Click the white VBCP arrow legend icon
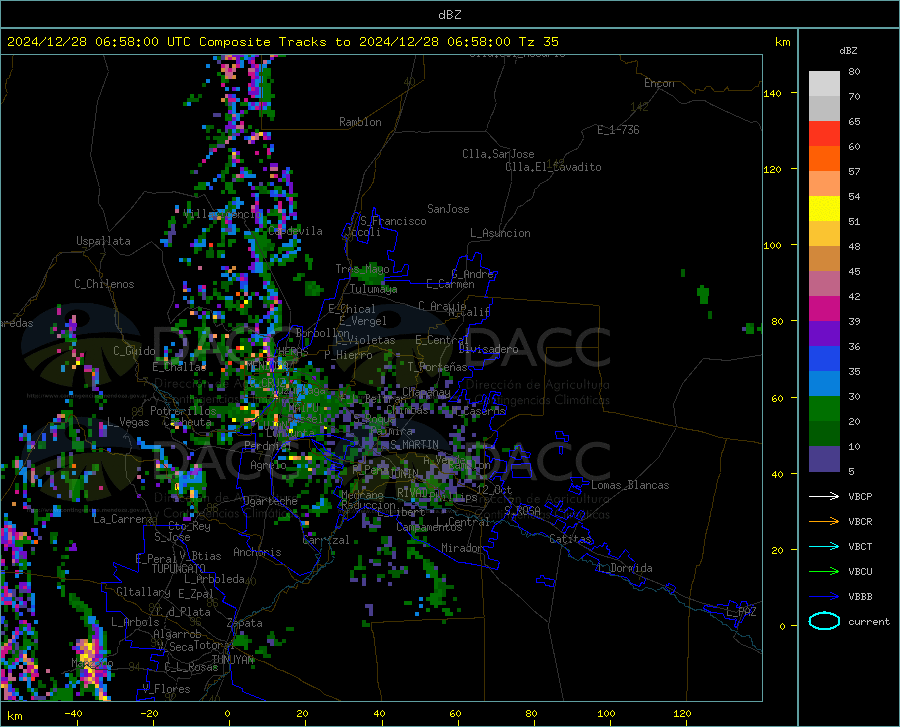 824,496
